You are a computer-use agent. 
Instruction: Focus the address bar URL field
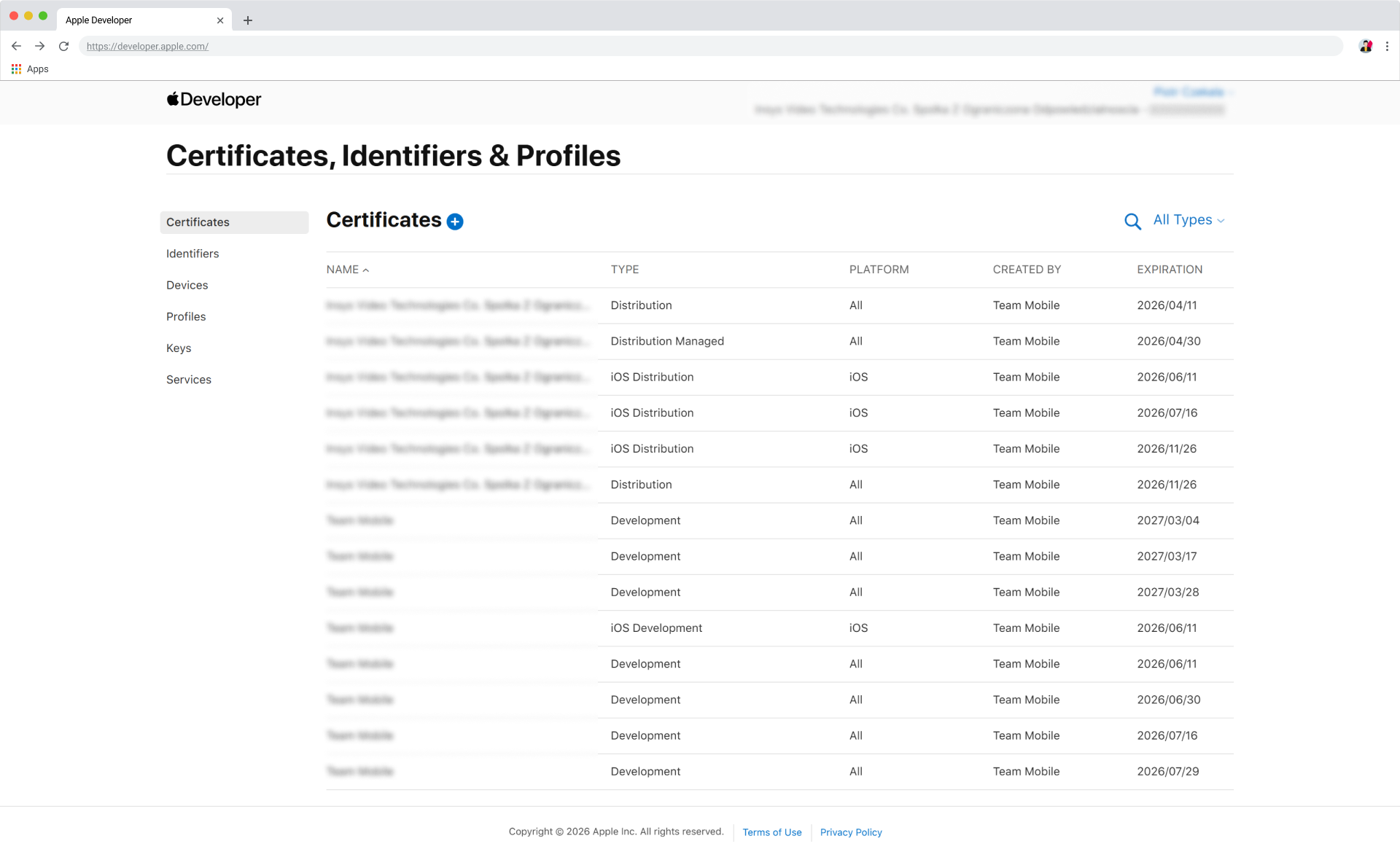coord(711,46)
